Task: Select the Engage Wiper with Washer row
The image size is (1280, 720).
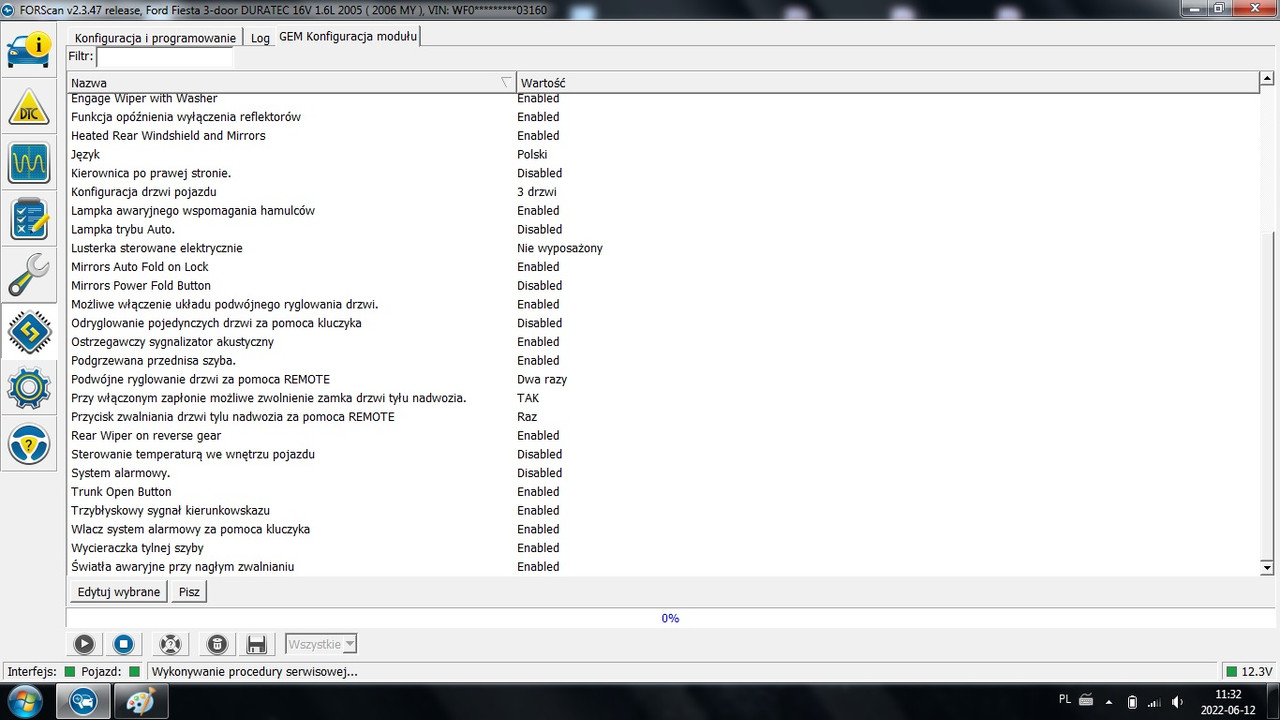Action: click(663, 98)
